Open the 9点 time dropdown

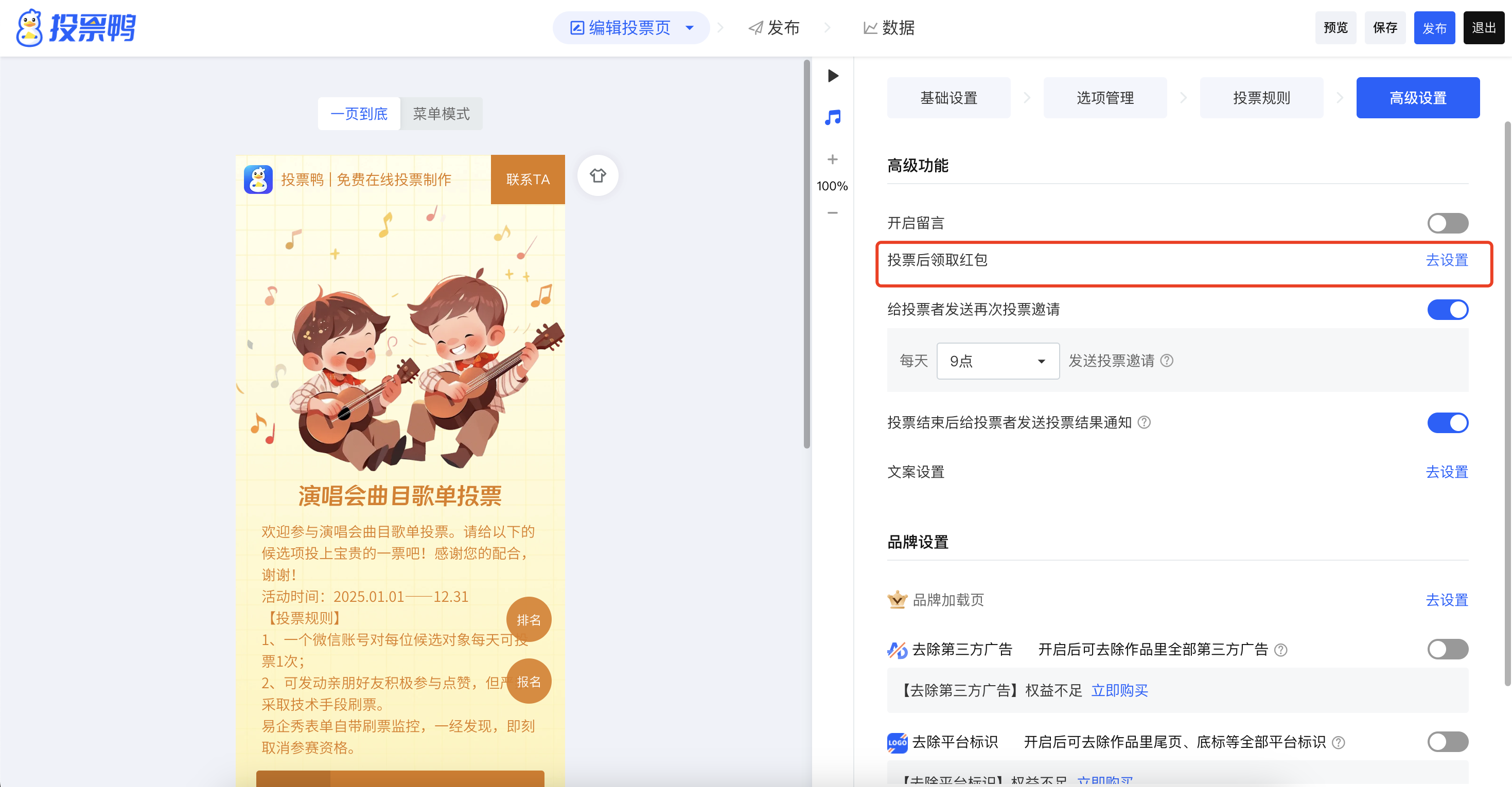(x=997, y=361)
